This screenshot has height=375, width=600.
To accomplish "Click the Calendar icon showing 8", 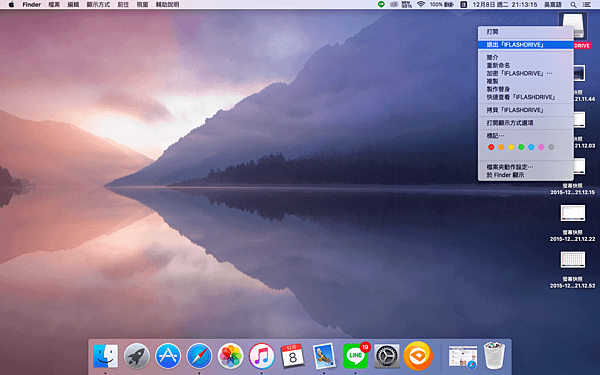I will [293, 356].
